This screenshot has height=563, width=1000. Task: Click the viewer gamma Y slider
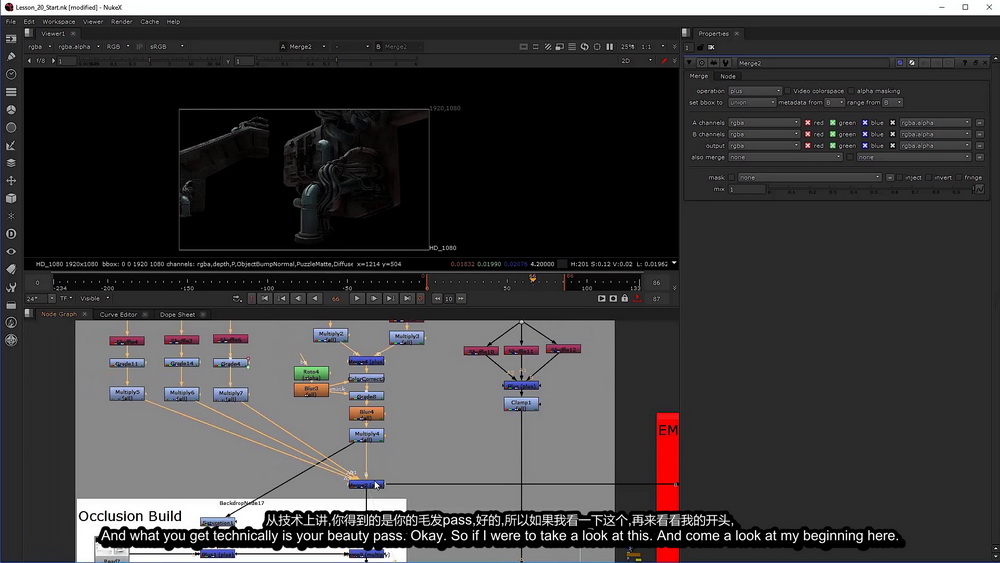pos(336,61)
